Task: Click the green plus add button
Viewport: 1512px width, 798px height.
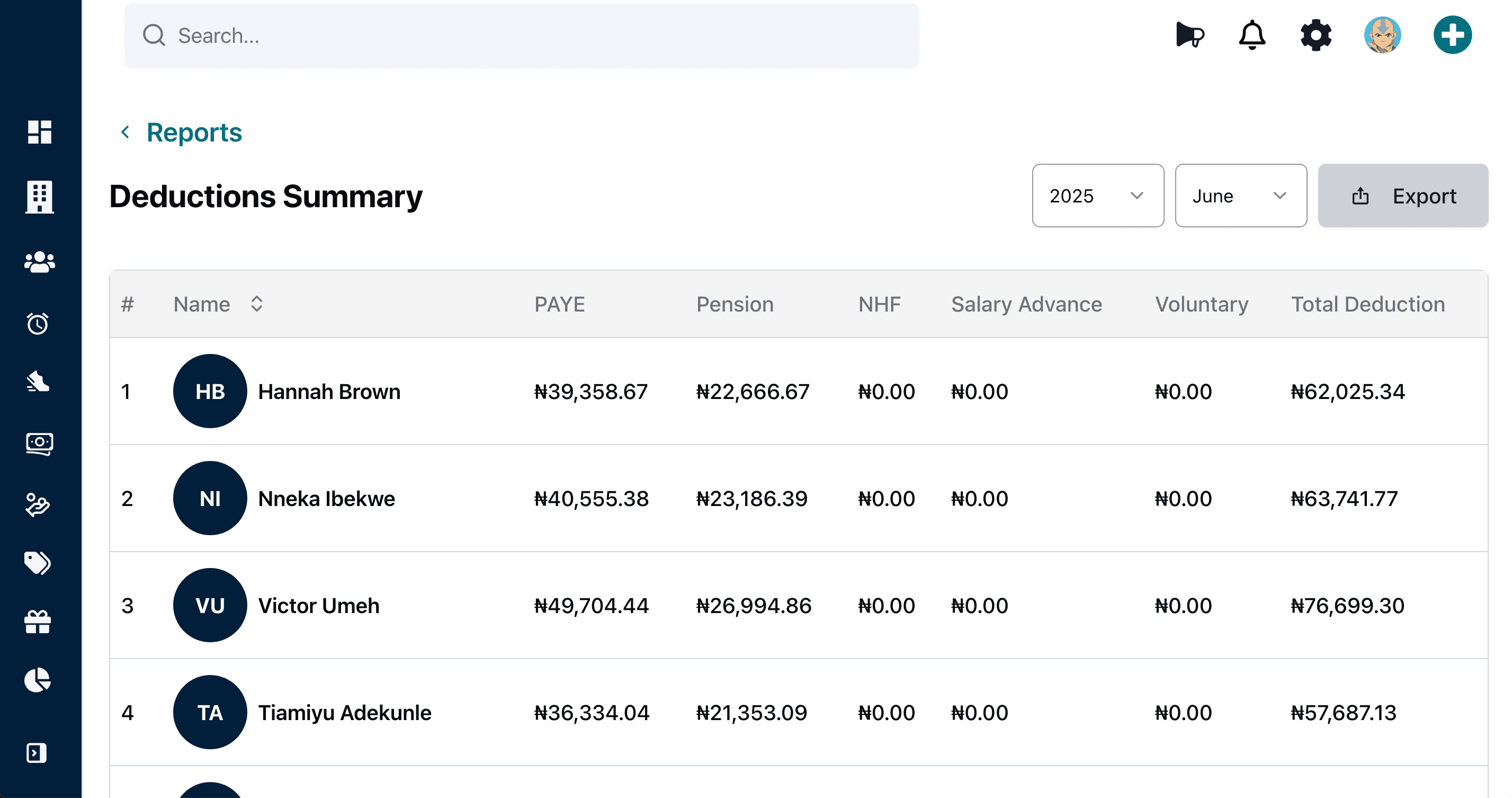Action: [x=1453, y=34]
